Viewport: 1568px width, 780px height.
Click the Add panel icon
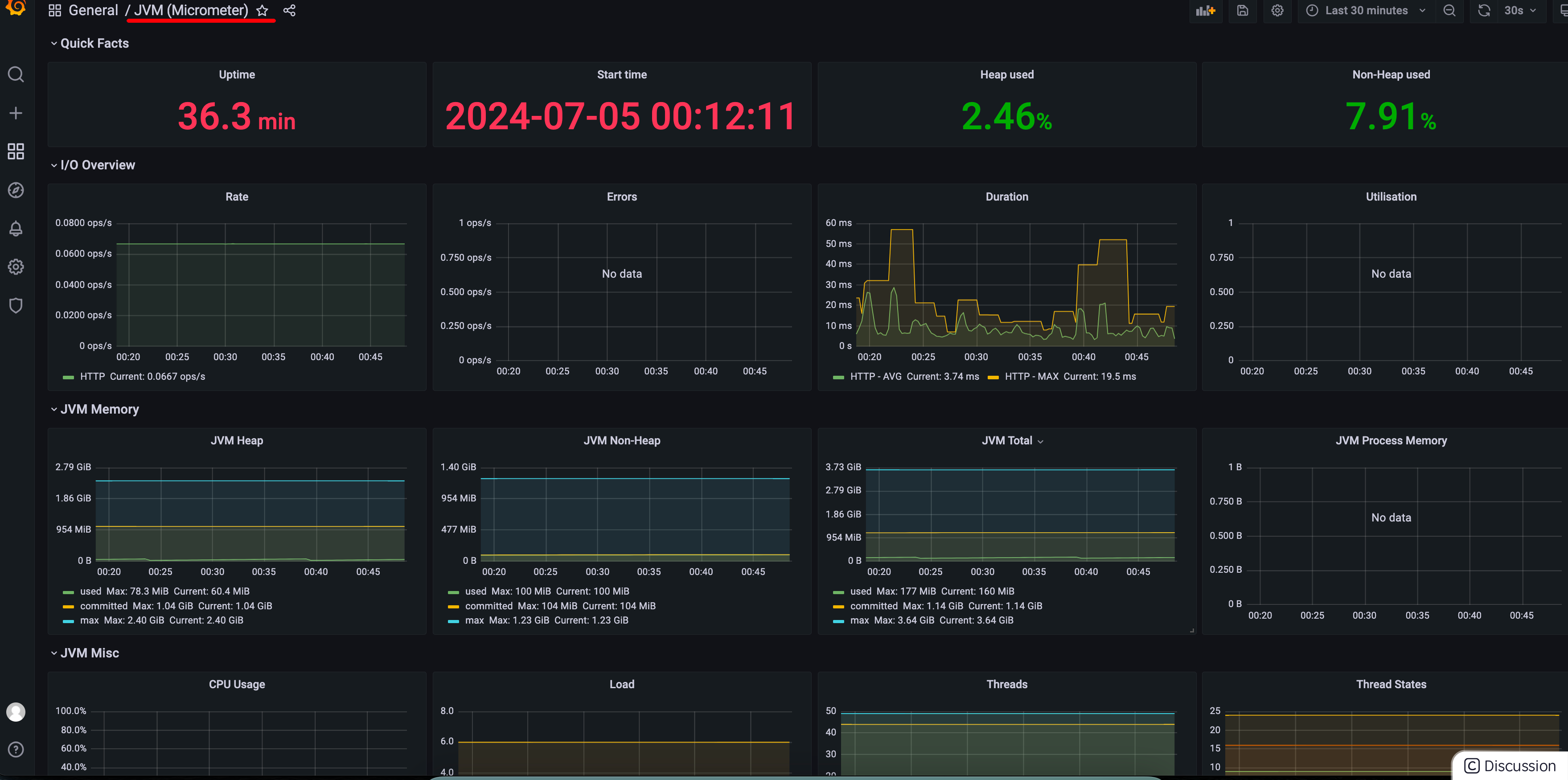tap(1205, 10)
